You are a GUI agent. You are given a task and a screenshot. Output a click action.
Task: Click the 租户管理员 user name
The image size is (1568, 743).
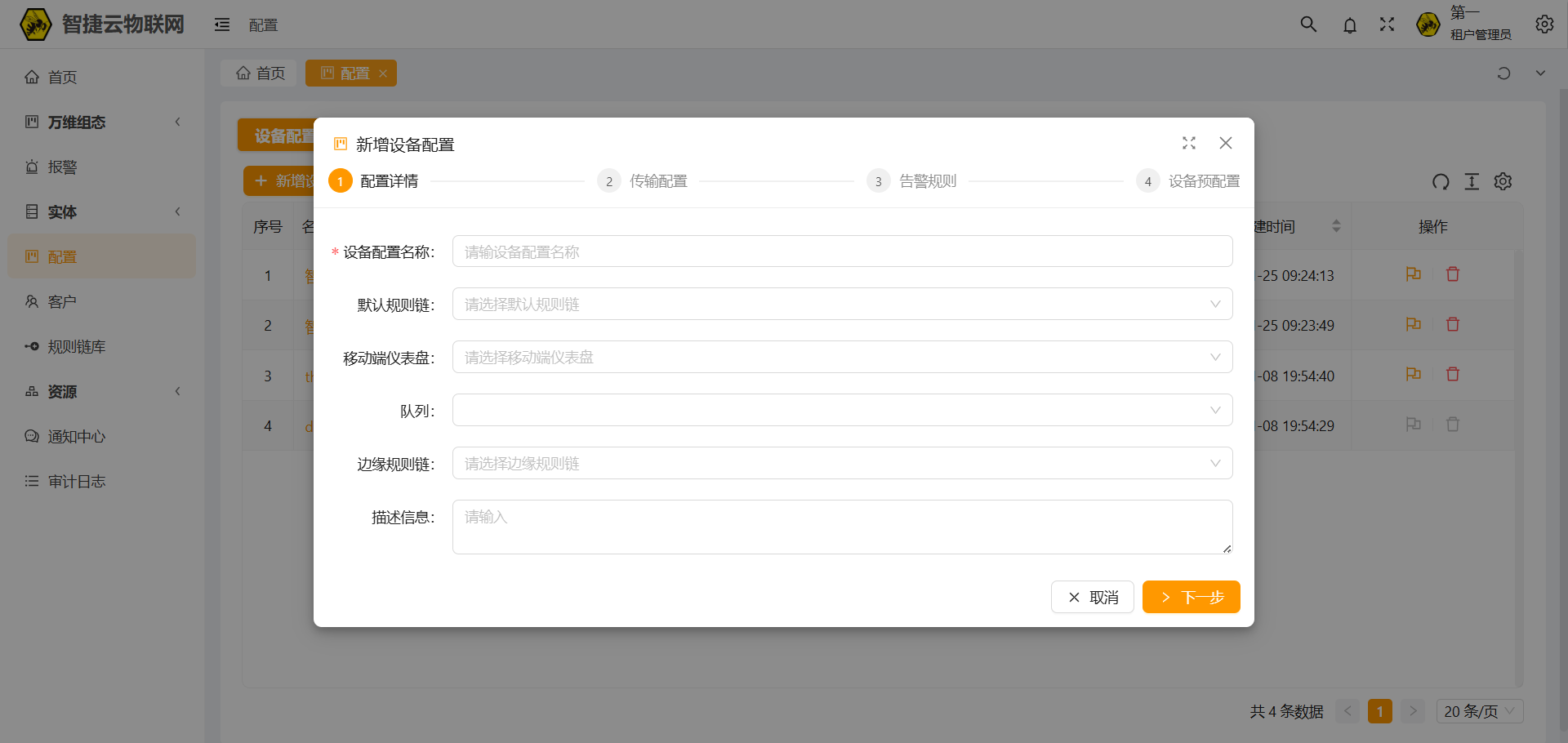(1481, 34)
